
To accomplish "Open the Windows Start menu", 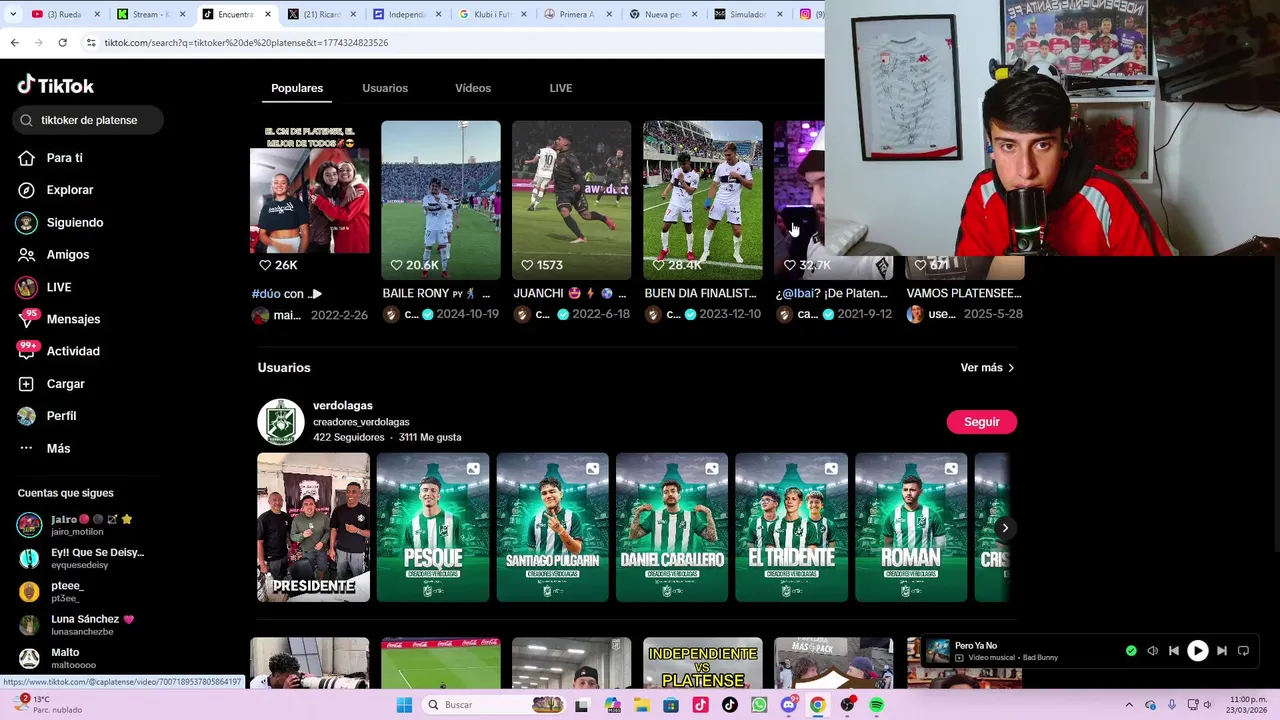I will (404, 705).
